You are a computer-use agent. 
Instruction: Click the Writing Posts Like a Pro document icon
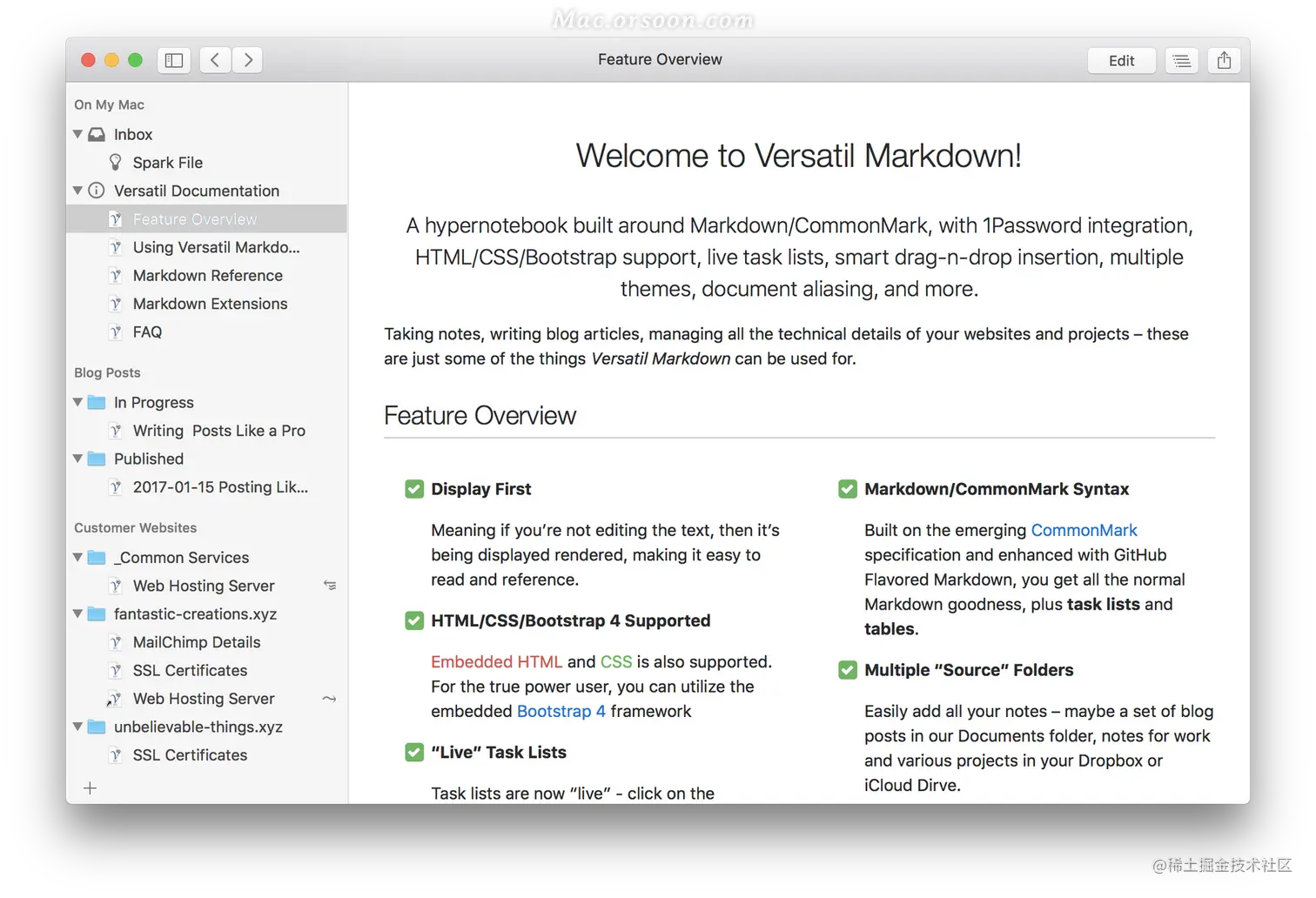coord(115,431)
